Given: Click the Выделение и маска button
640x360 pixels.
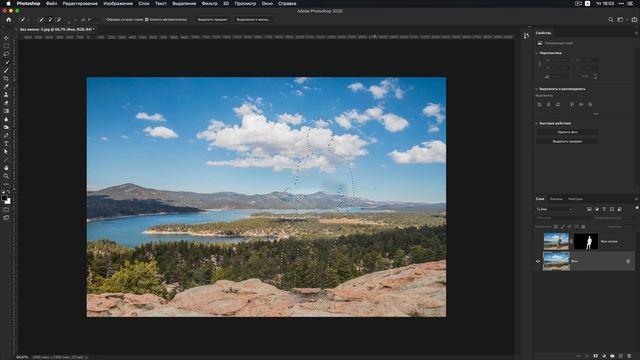Looking at the screenshot, I should point(253,20).
